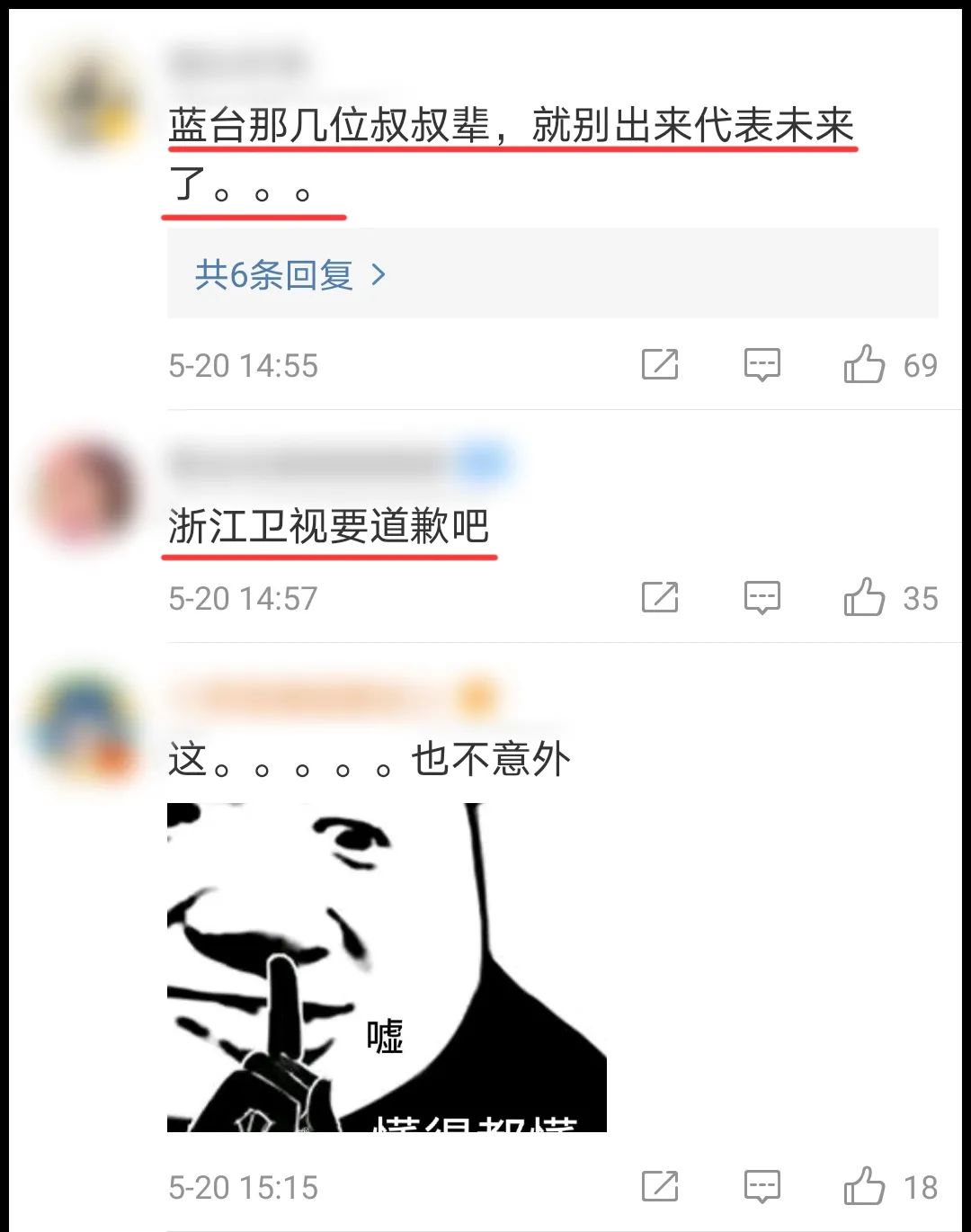The width and height of the screenshot is (971, 1232).
Task: Click chevron next to 共6条回复
Action: tap(379, 274)
